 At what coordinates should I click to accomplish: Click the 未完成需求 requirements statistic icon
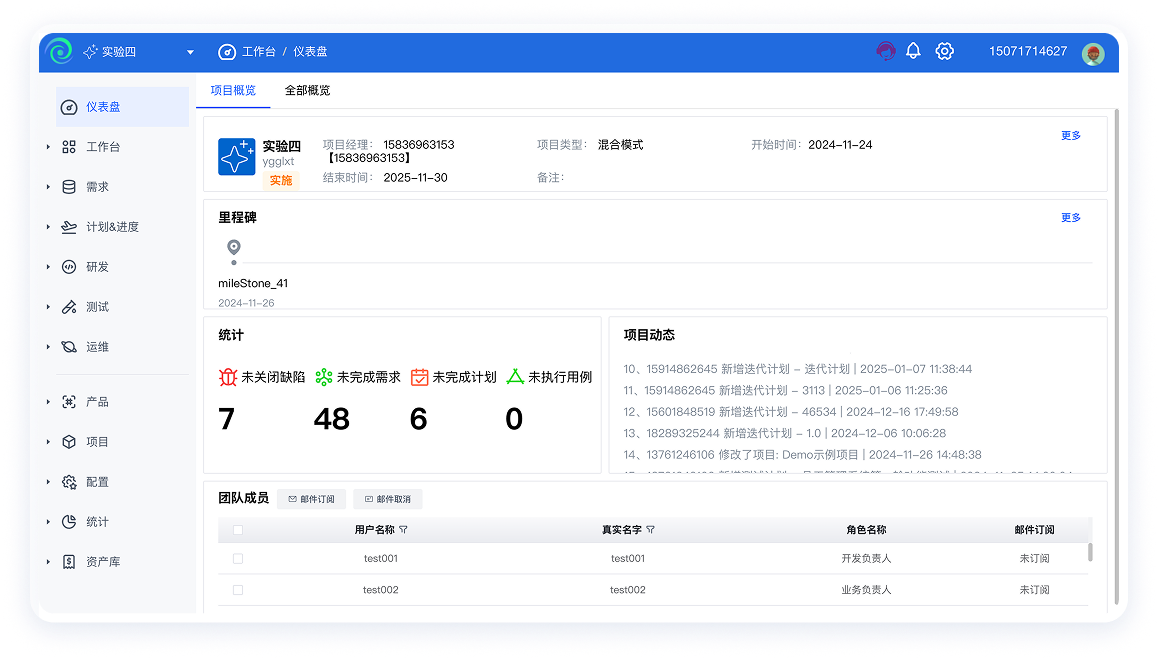[322, 377]
